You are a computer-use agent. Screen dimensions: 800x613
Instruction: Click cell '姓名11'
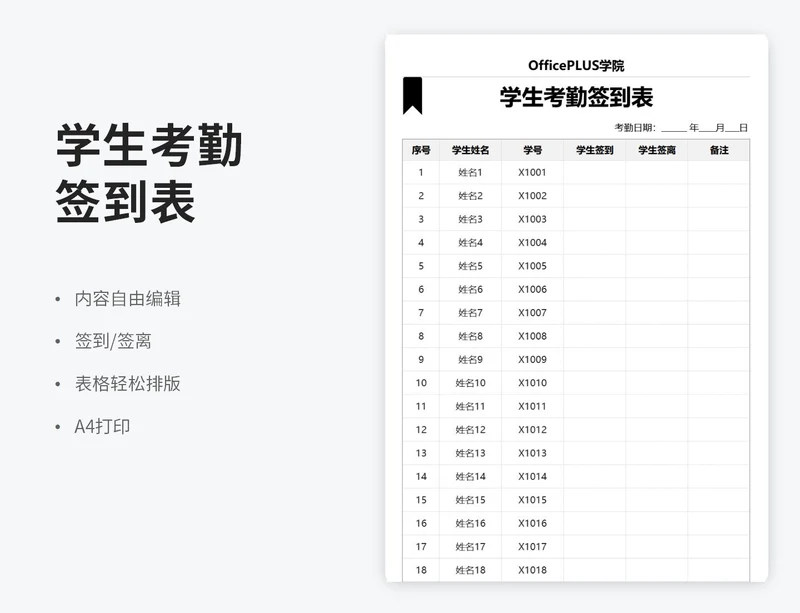470,406
